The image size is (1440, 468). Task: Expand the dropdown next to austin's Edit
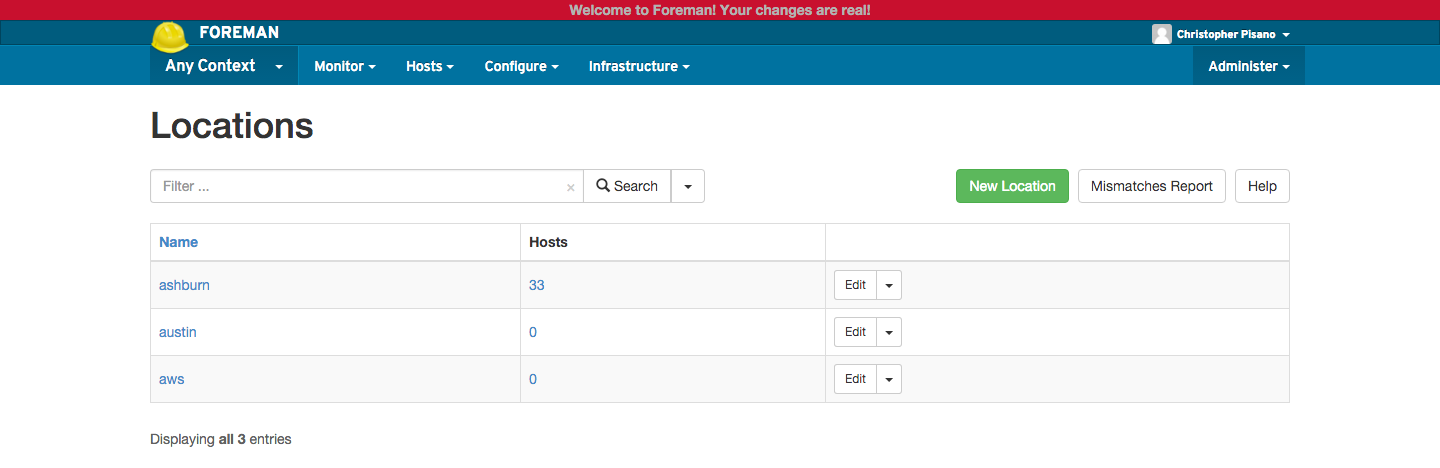(889, 332)
